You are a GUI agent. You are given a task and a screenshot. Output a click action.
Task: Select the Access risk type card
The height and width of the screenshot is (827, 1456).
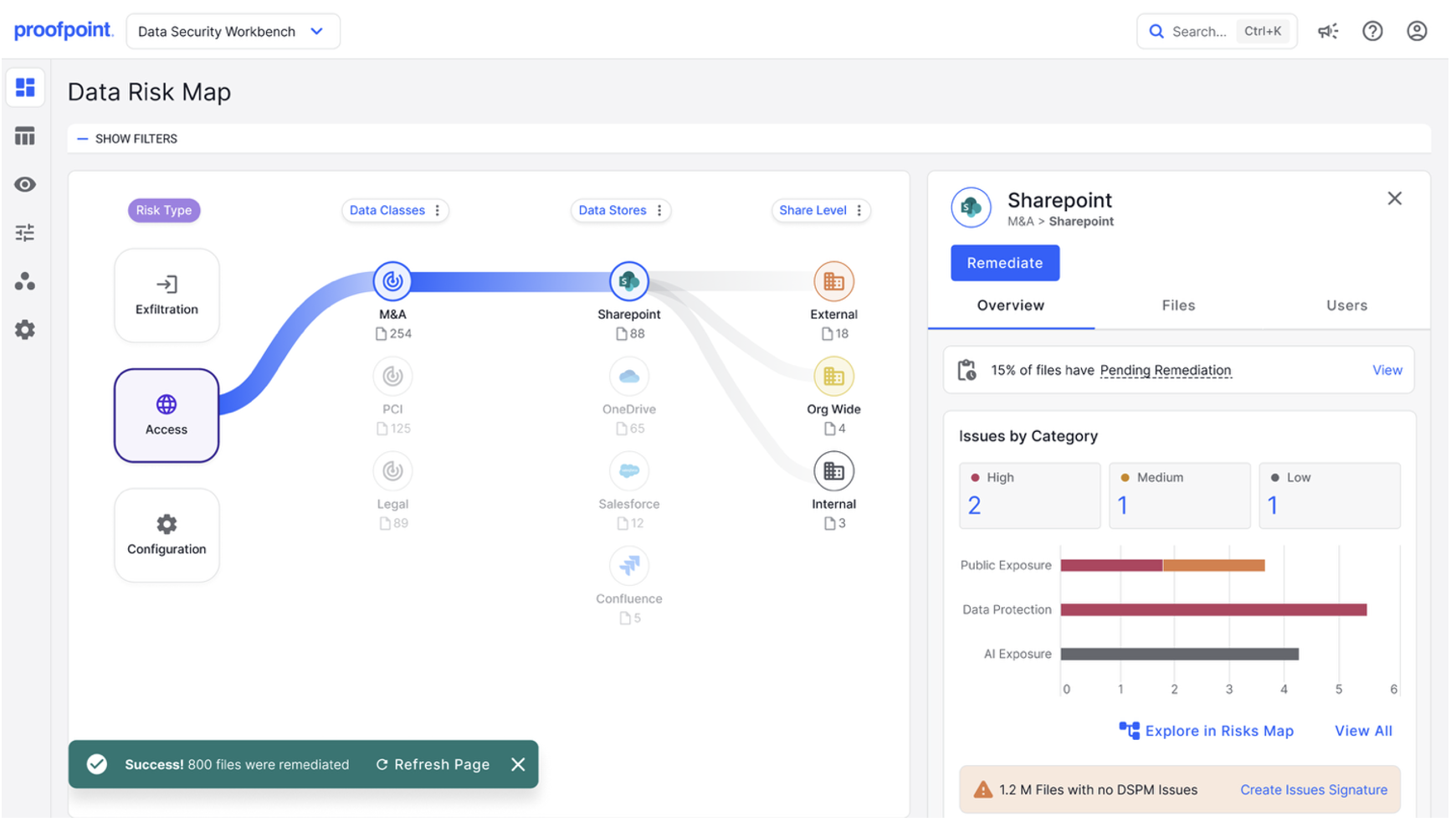click(x=167, y=415)
